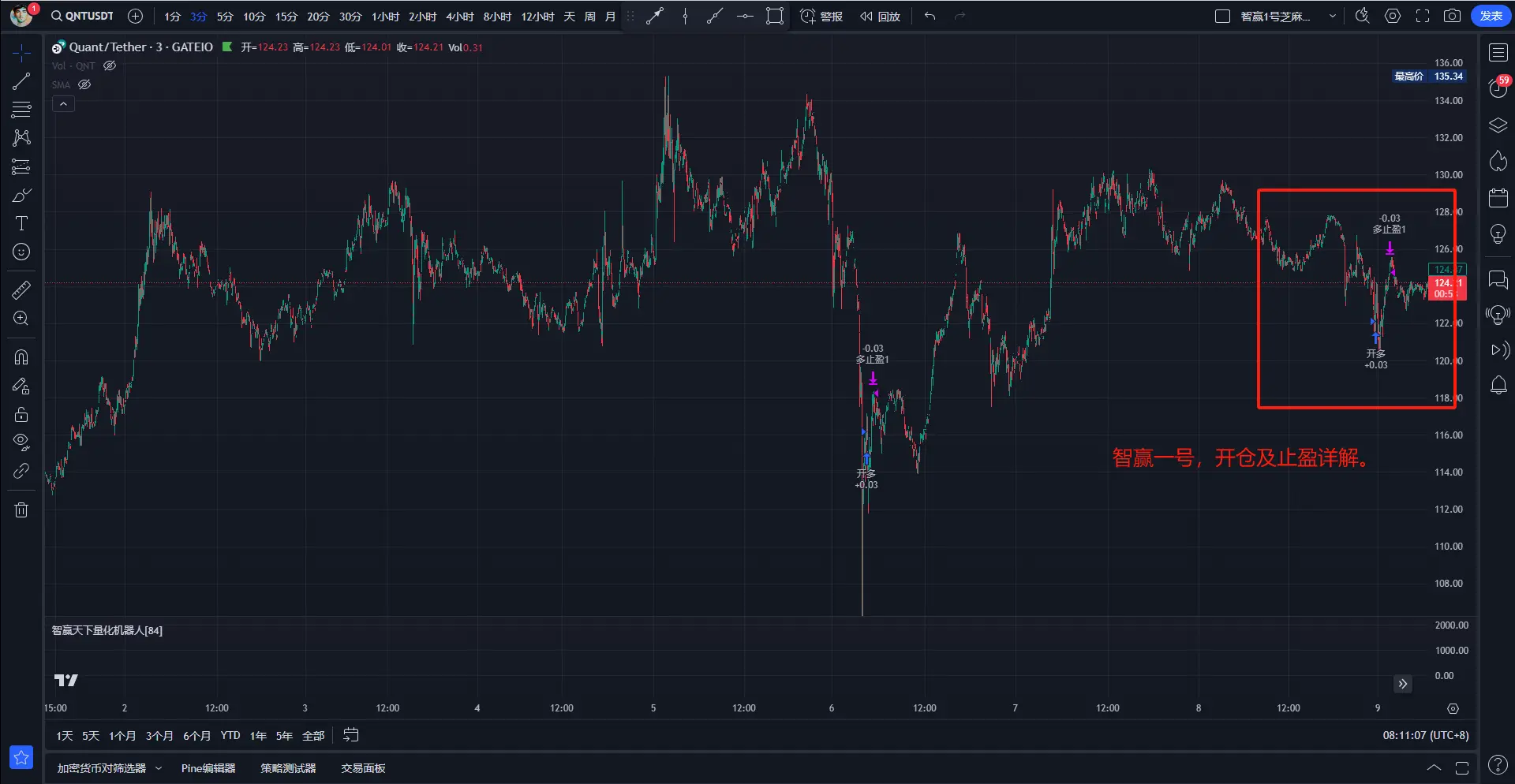Open the time axis settings gear
This screenshot has height=784, width=1515.
click(1453, 708)
